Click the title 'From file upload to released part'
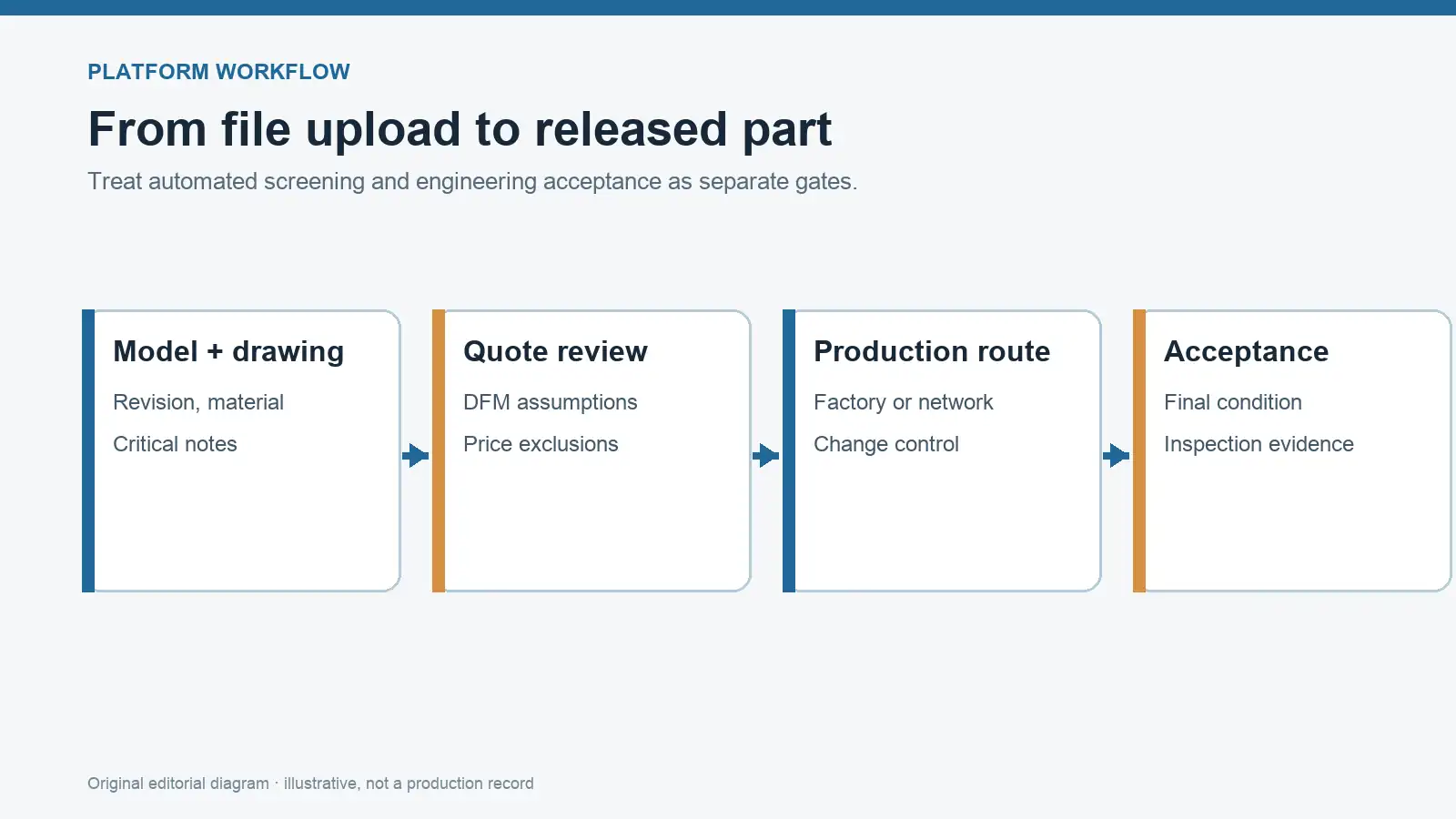Image resolution: width=1456 pixels, height=819 pixels. point(460,129)
